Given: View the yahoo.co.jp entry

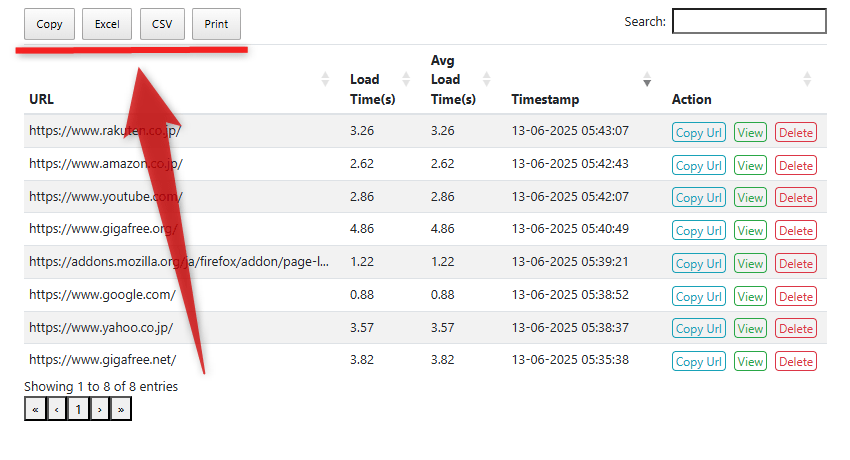Looking at the screenshot, I should (x=750, y=328).
